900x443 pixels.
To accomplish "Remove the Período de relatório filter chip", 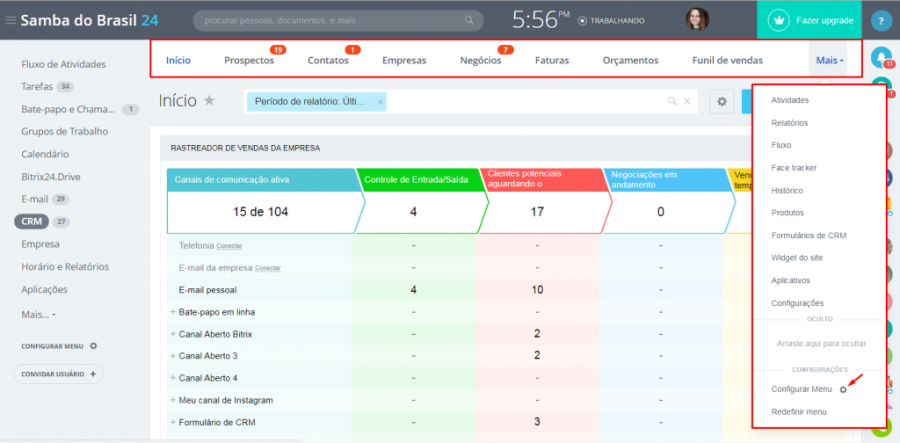I will pos(380,102).
